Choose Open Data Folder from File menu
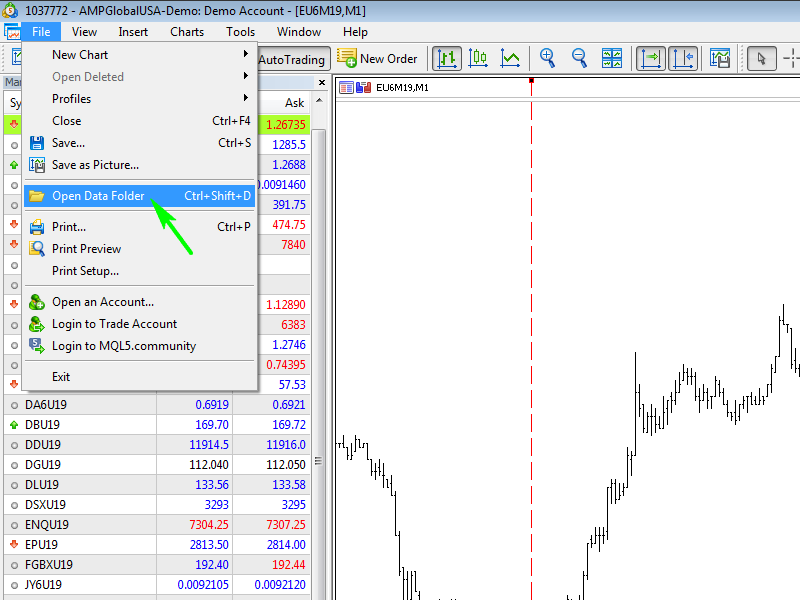 [99, 196]
